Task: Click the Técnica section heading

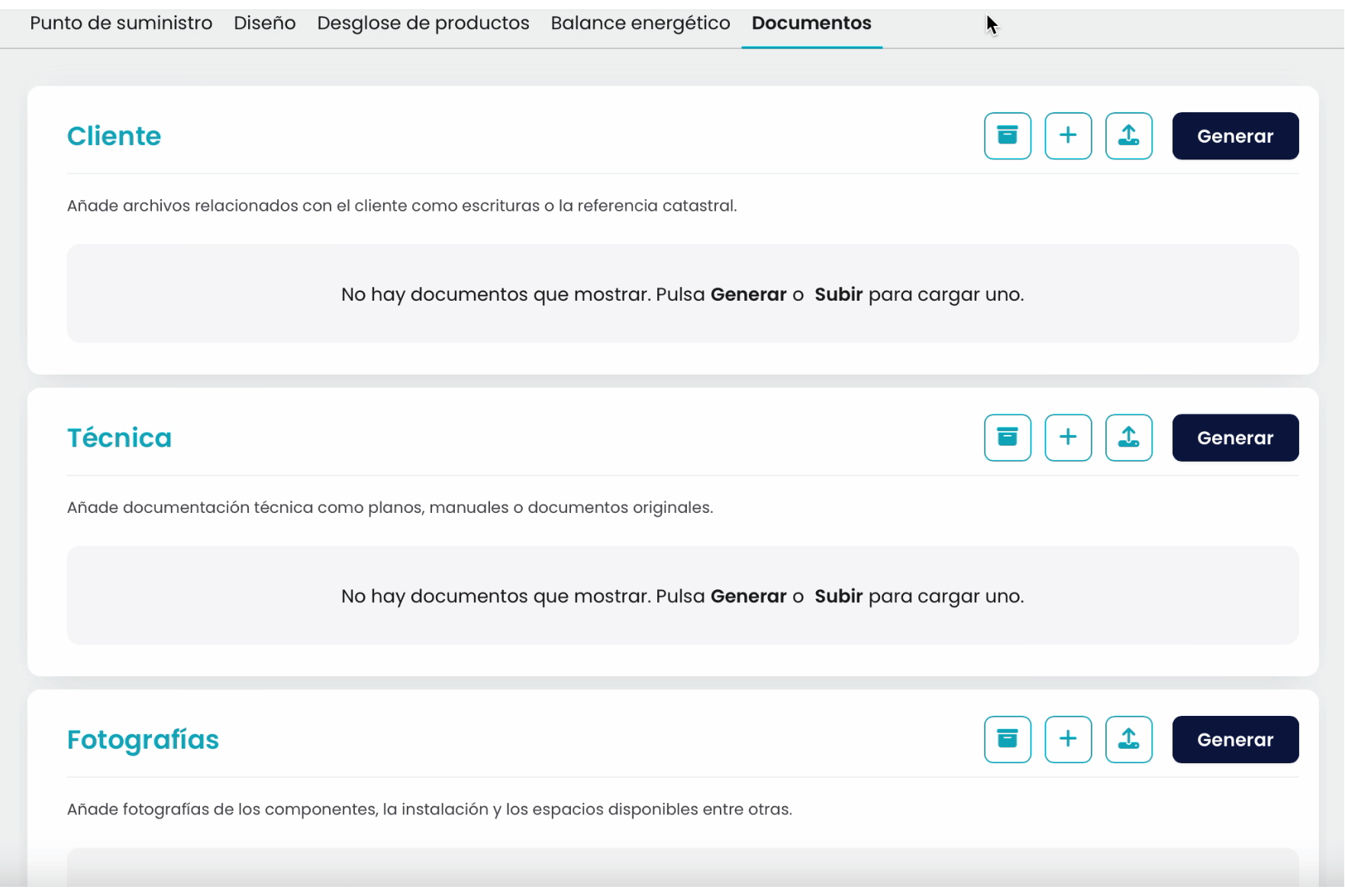Action: click(x=119, y=437)
